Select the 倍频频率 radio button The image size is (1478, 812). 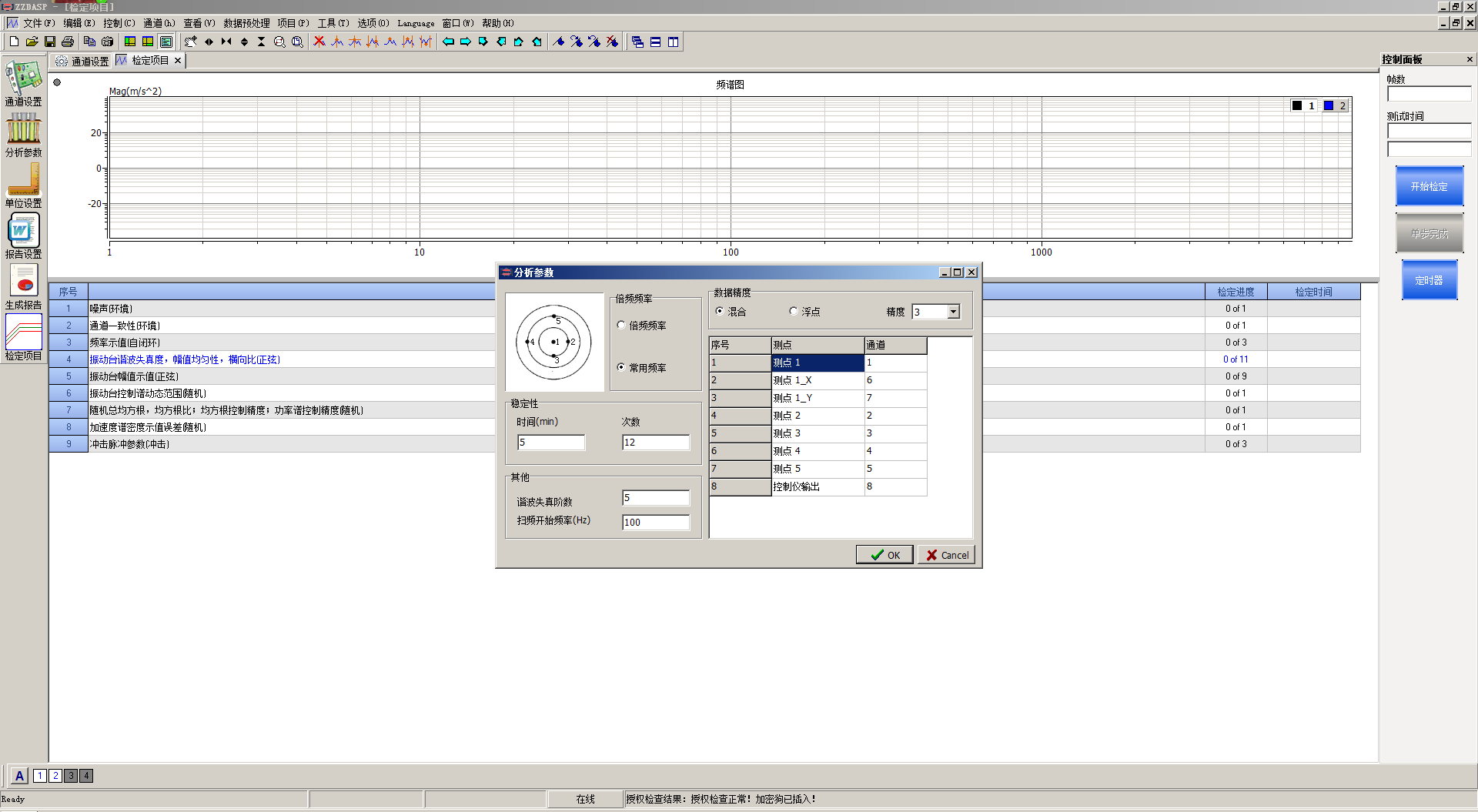tap(621, 326)
